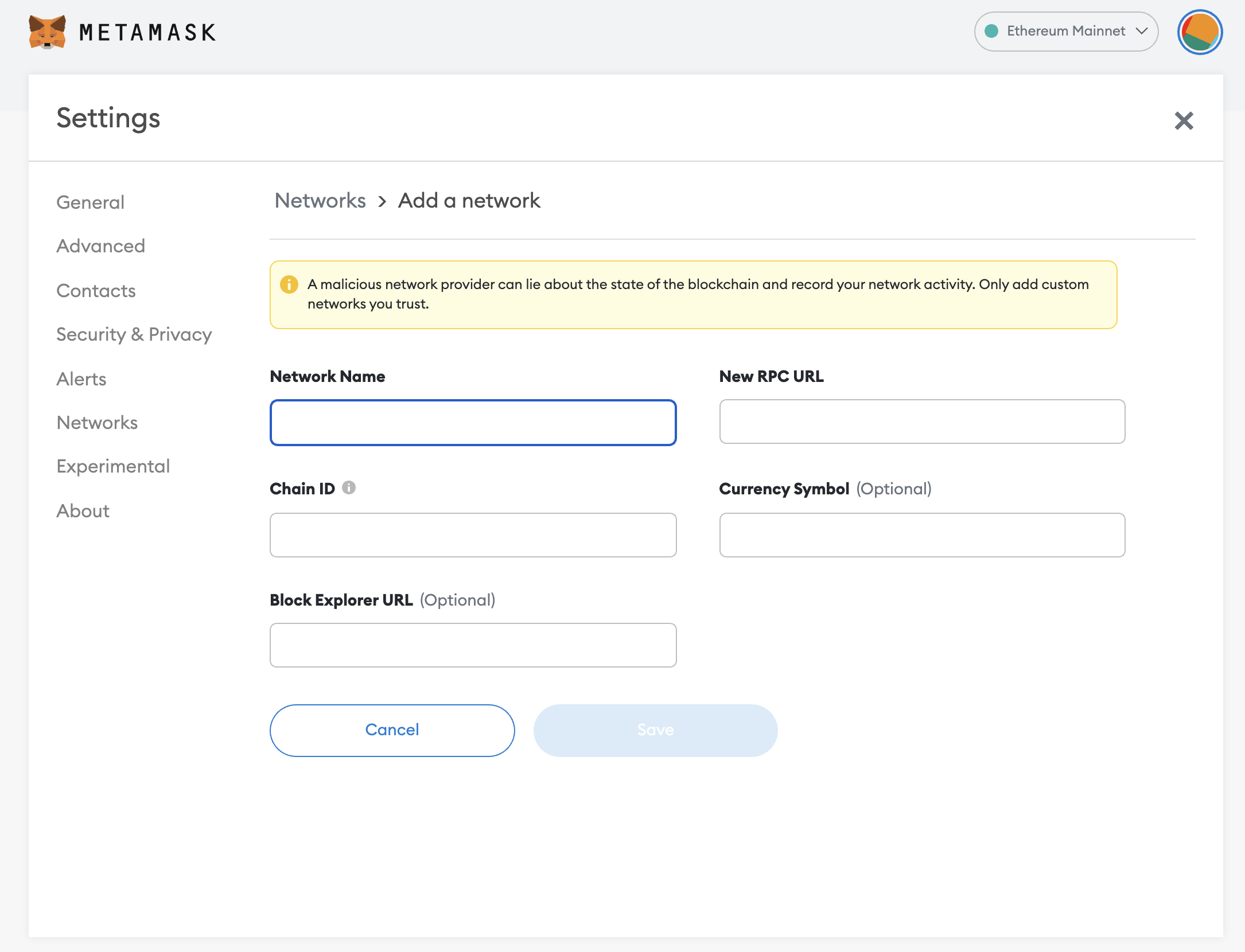Click the MetaMask fox logo
Screen dimensions: 1245x952
[x=48, y=32]
